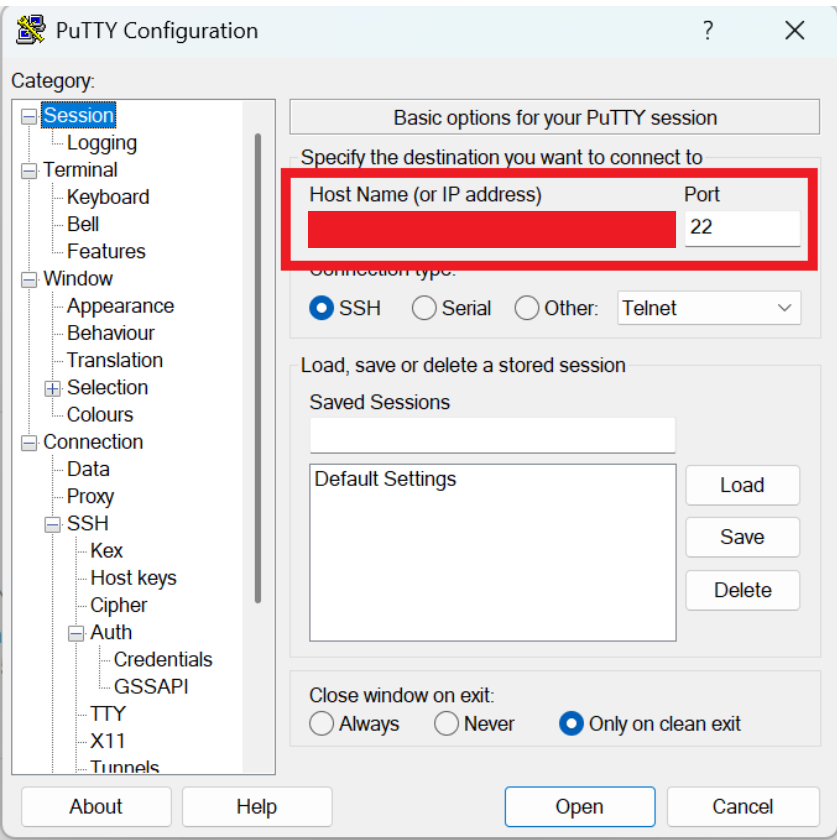Image resolution: width=837 pixels, height=840 pixels.
Task: Click Open to start the connection
Action: (x=580, y=807)
